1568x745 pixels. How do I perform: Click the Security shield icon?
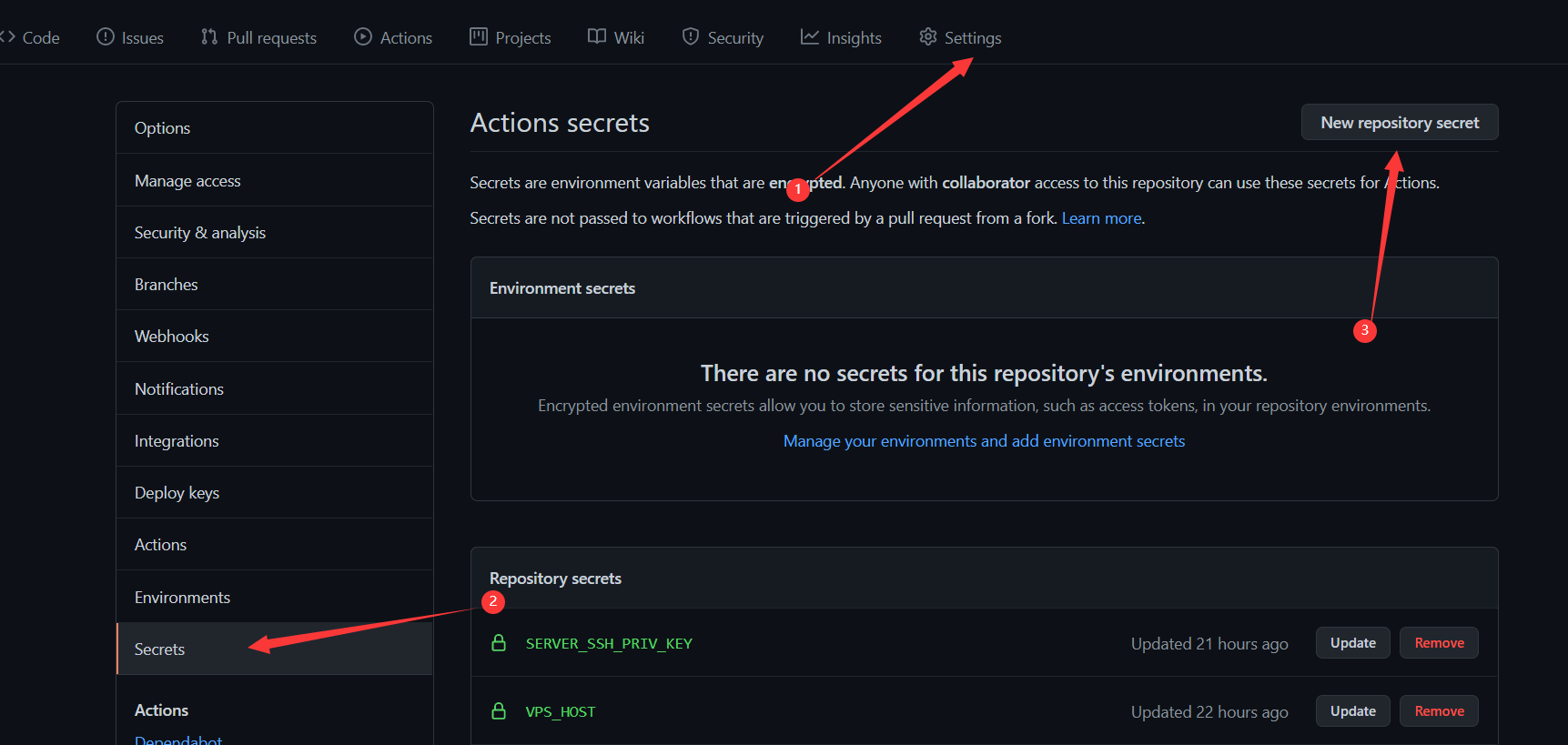(691, 37)
